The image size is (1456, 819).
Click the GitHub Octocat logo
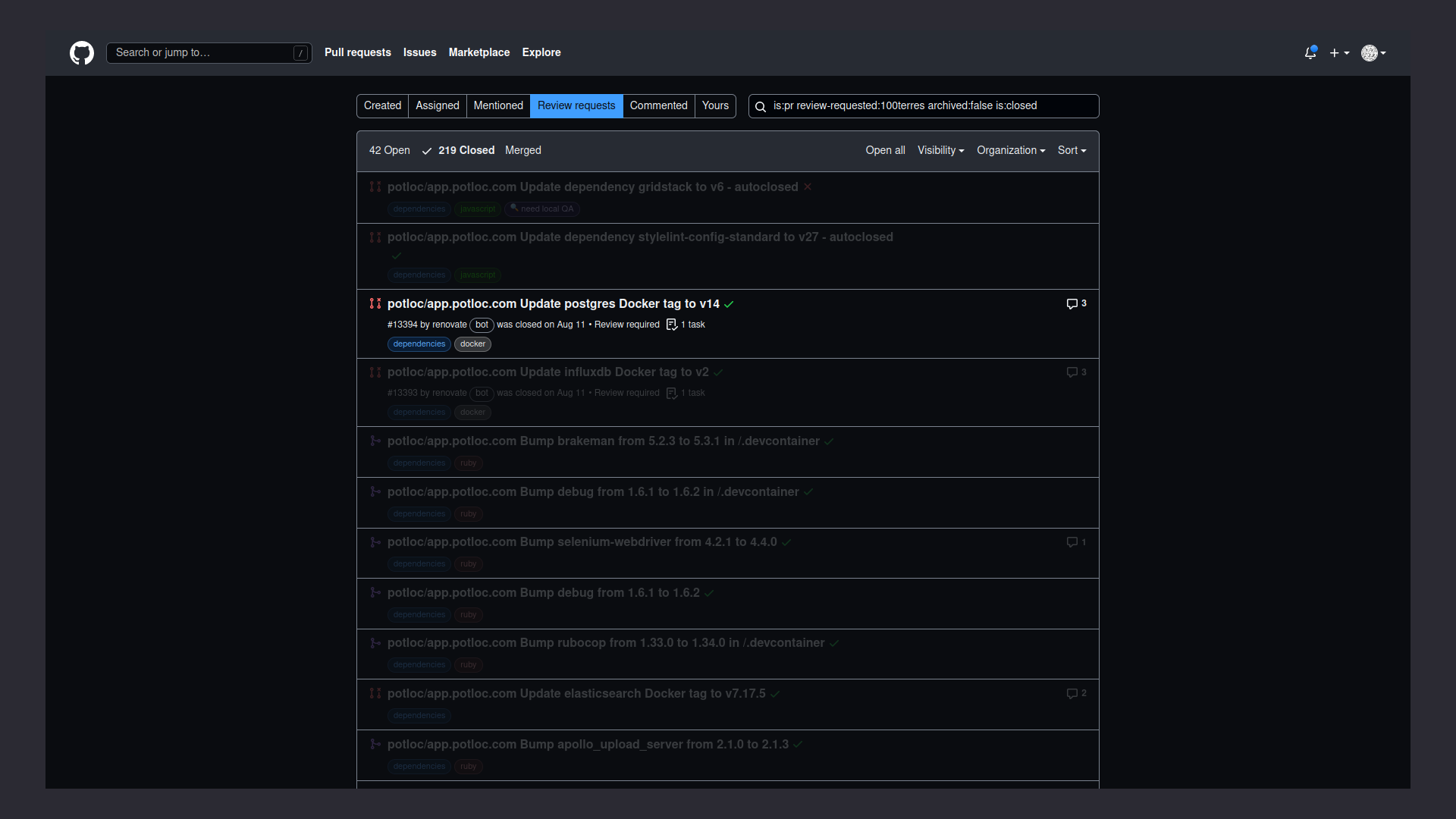[x=82, y=53]
